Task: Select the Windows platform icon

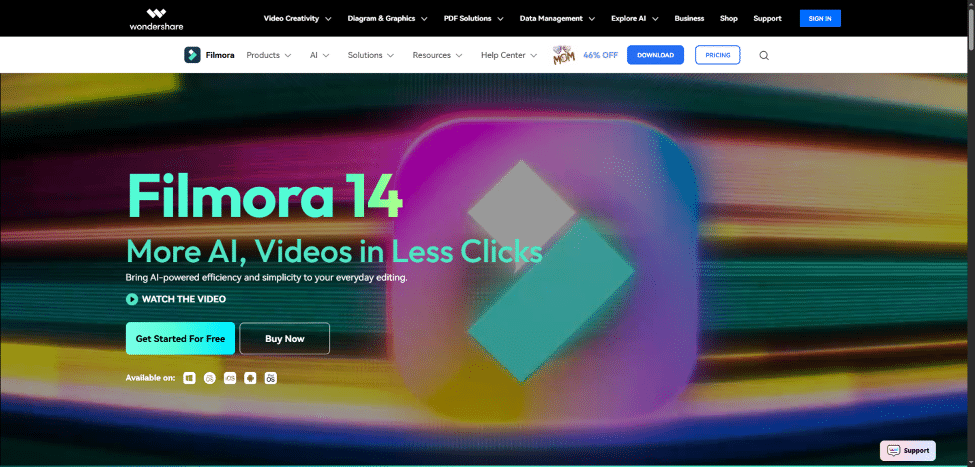Action: coord(189,378)
